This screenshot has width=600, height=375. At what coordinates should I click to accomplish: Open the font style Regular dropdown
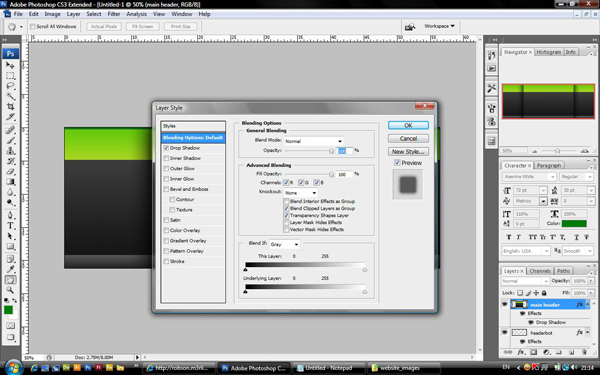pos(576,177)
